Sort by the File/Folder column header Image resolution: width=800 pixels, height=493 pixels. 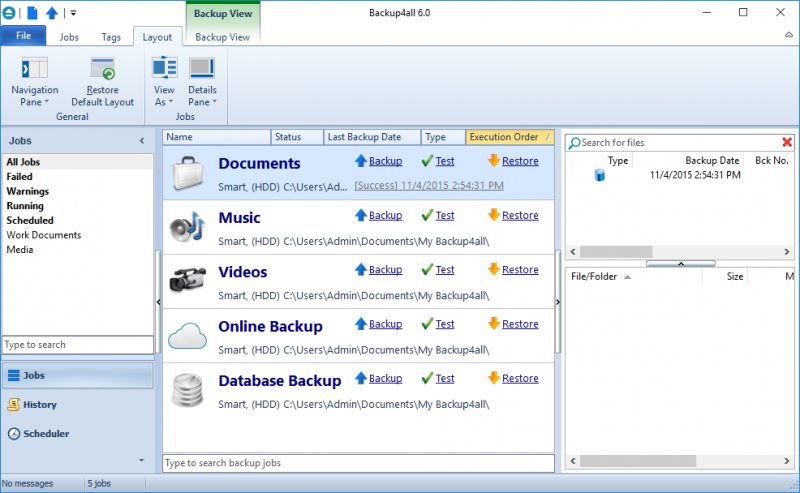click(x=634, y=277)
